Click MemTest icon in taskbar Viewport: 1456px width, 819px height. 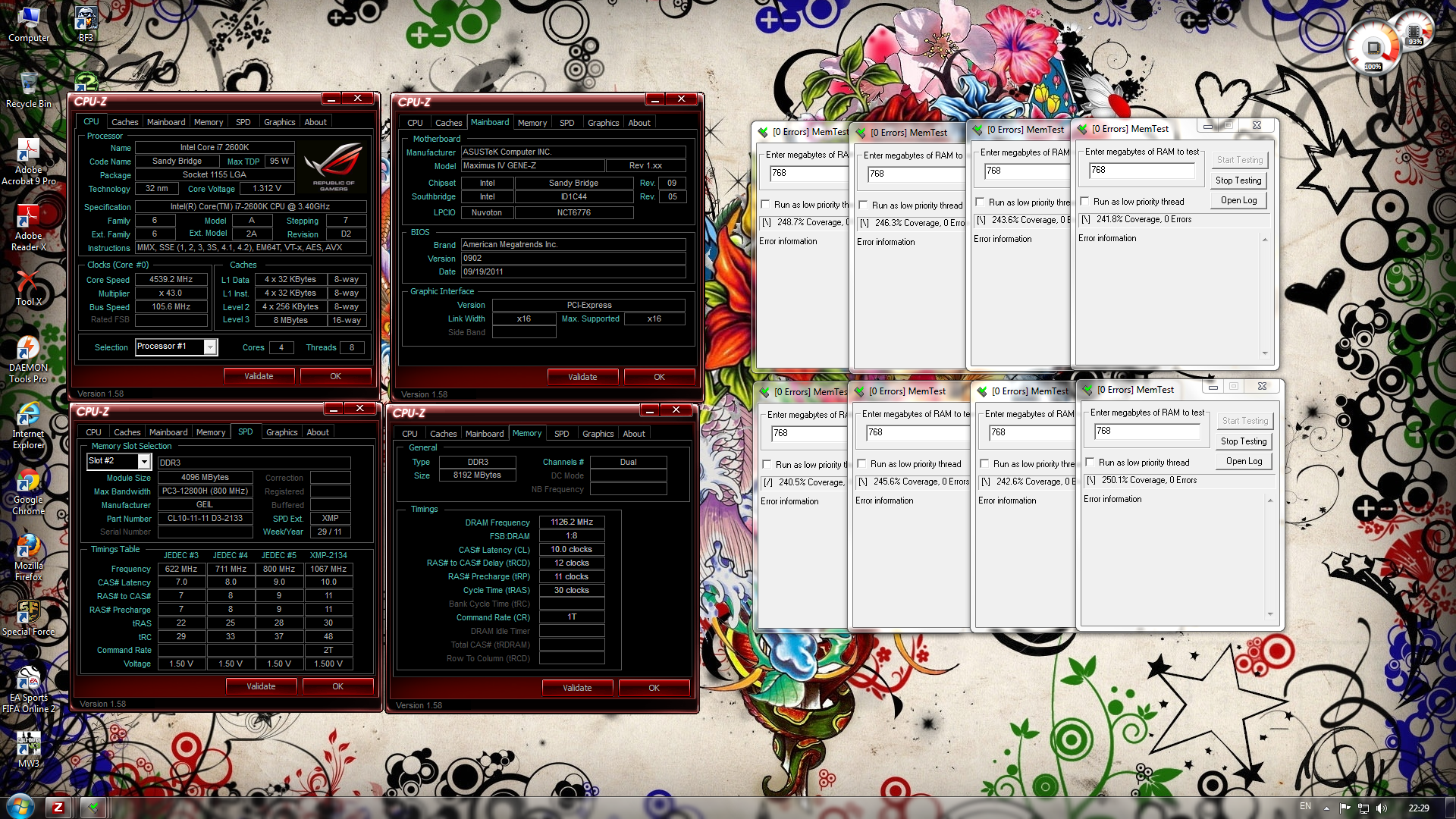coord(93,807)
